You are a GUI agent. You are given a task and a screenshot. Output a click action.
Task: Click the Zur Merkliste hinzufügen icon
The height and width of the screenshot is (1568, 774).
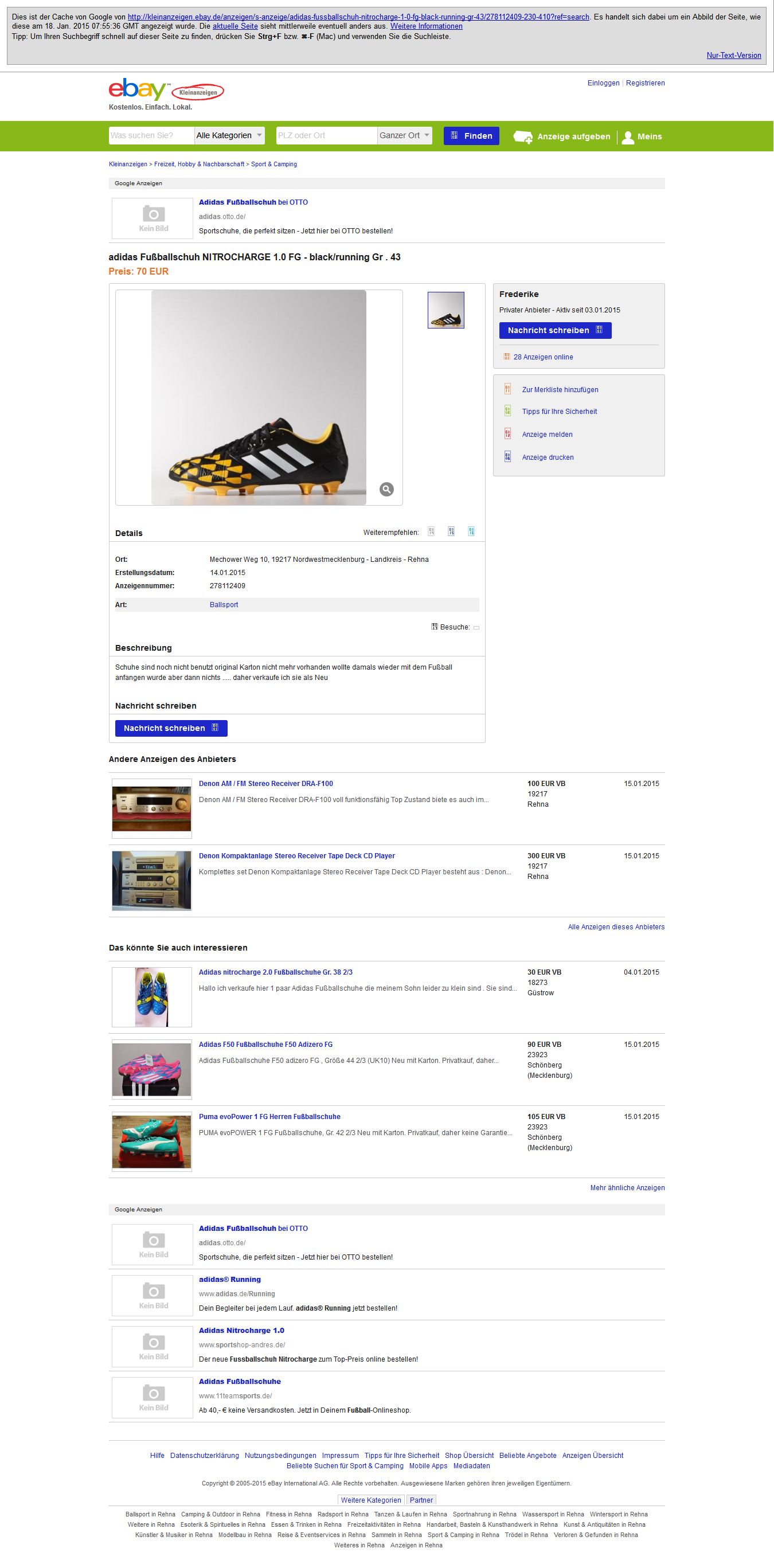507,389
